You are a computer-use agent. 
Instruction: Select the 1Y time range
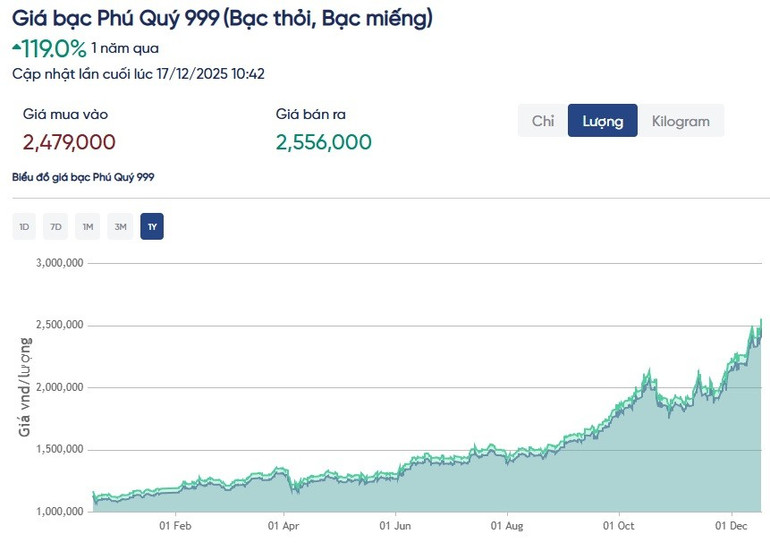pyautogui.click(x=152, y=227)
